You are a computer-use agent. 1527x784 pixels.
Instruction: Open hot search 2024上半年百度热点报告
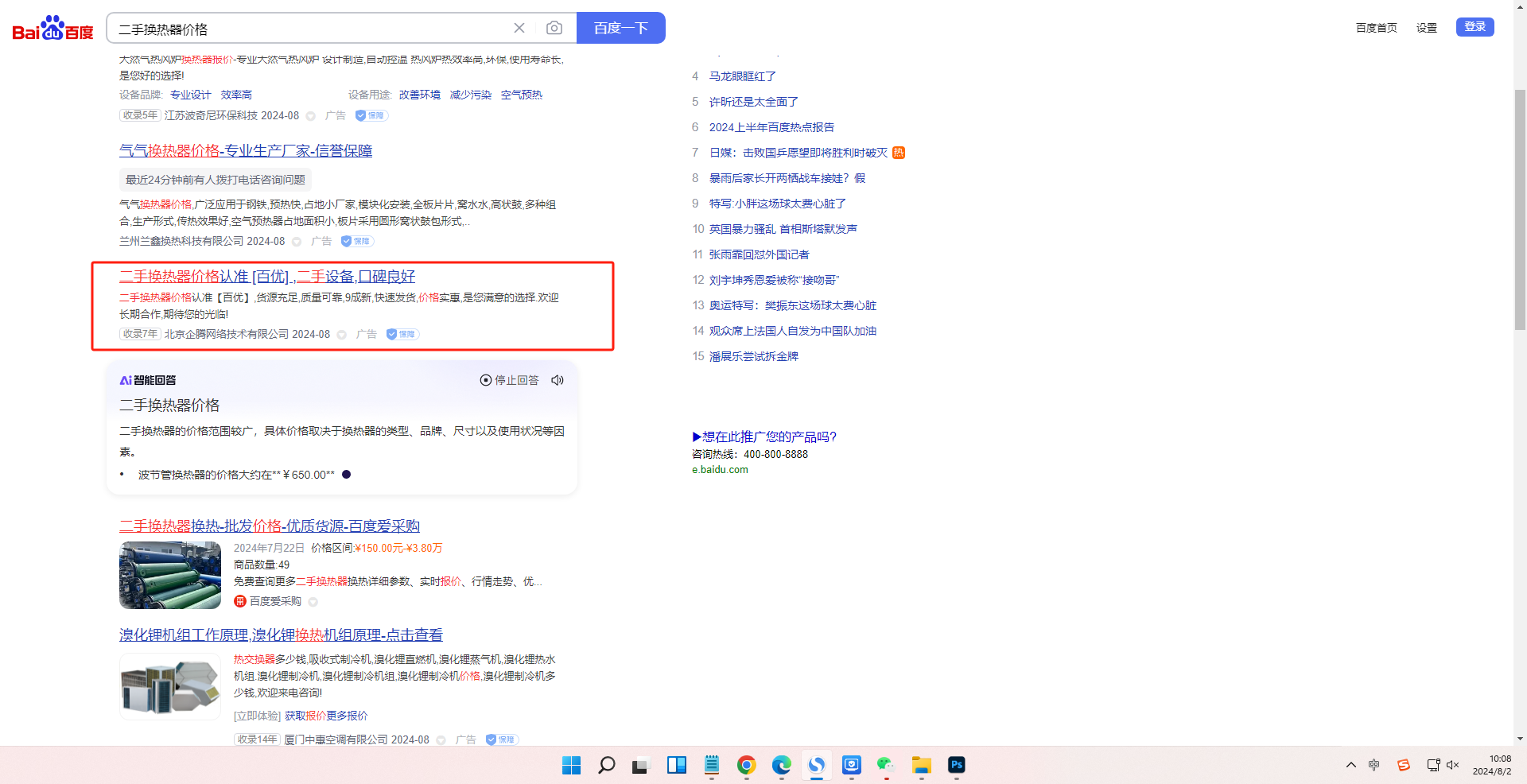[x=772, y=127]
